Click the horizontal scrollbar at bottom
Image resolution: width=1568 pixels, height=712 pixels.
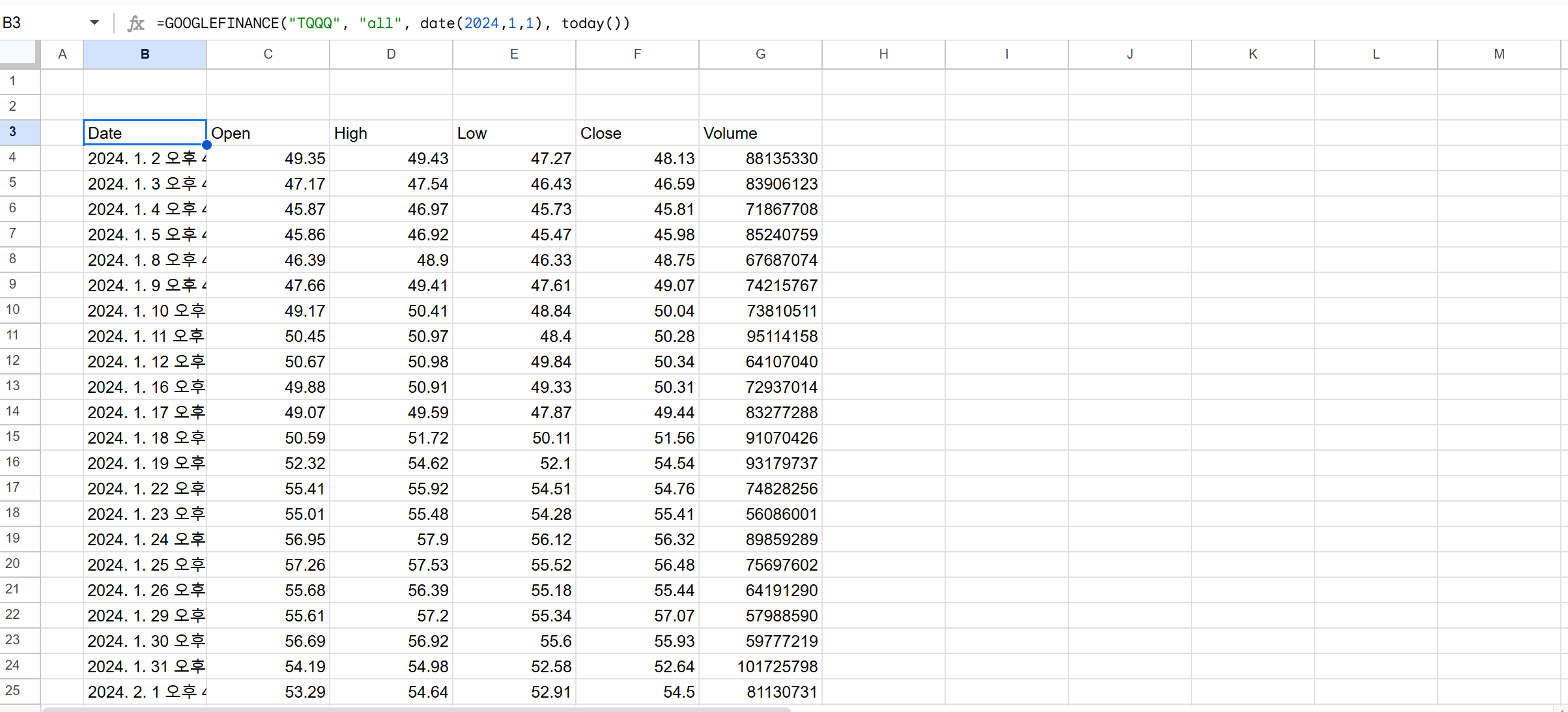click(417, 709)
